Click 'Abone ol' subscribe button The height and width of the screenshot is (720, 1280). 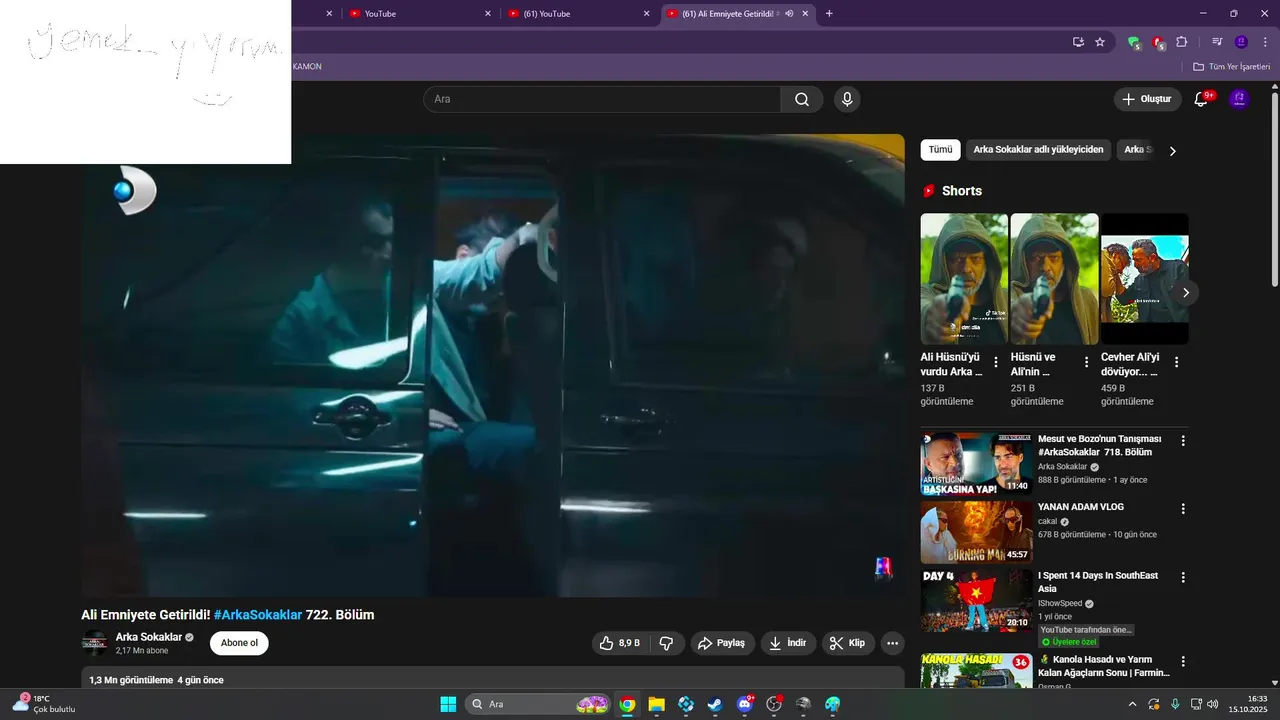[239, 643]
